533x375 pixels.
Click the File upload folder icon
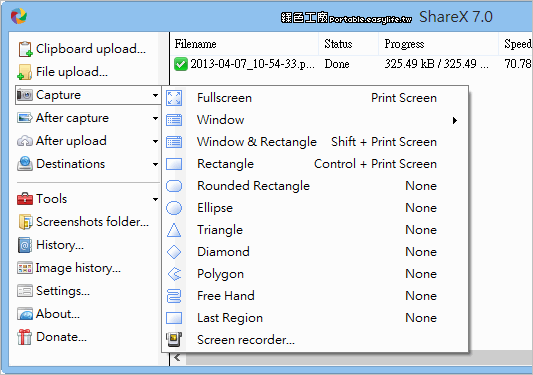point(24,72)
